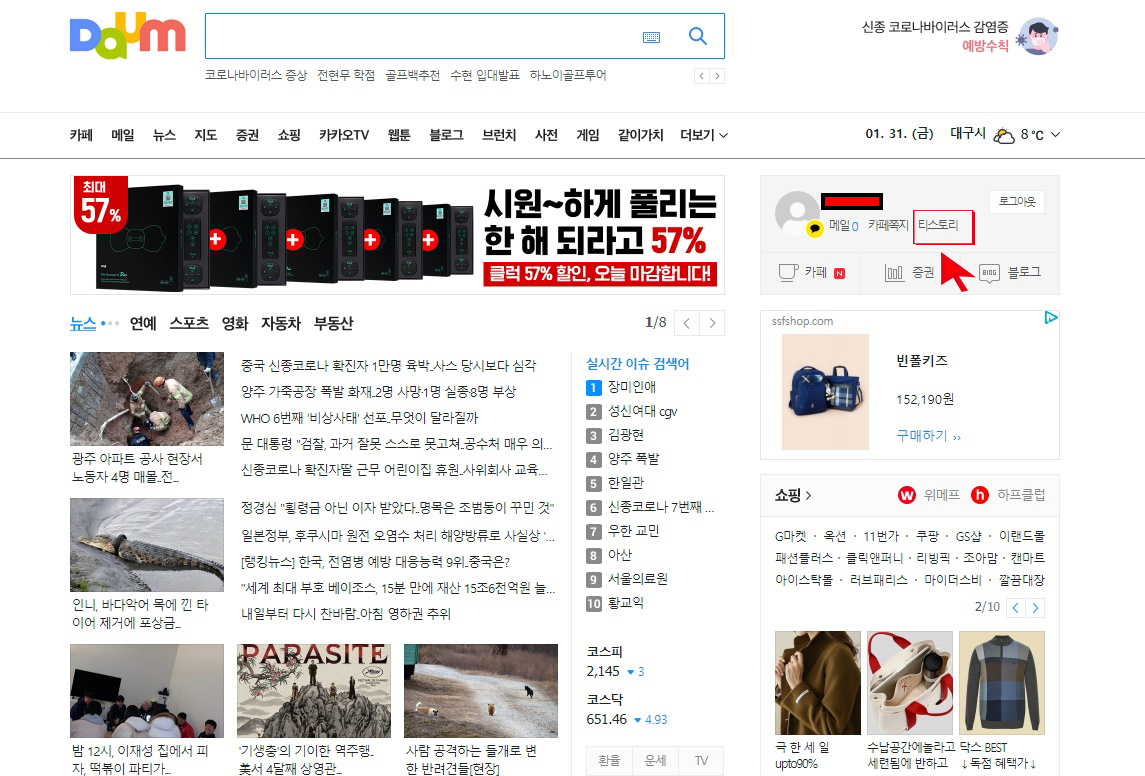The width and height of the screenshot is (1145, 776).
Task: Click the profile avatar image
Action: click(x=797, y=213)
